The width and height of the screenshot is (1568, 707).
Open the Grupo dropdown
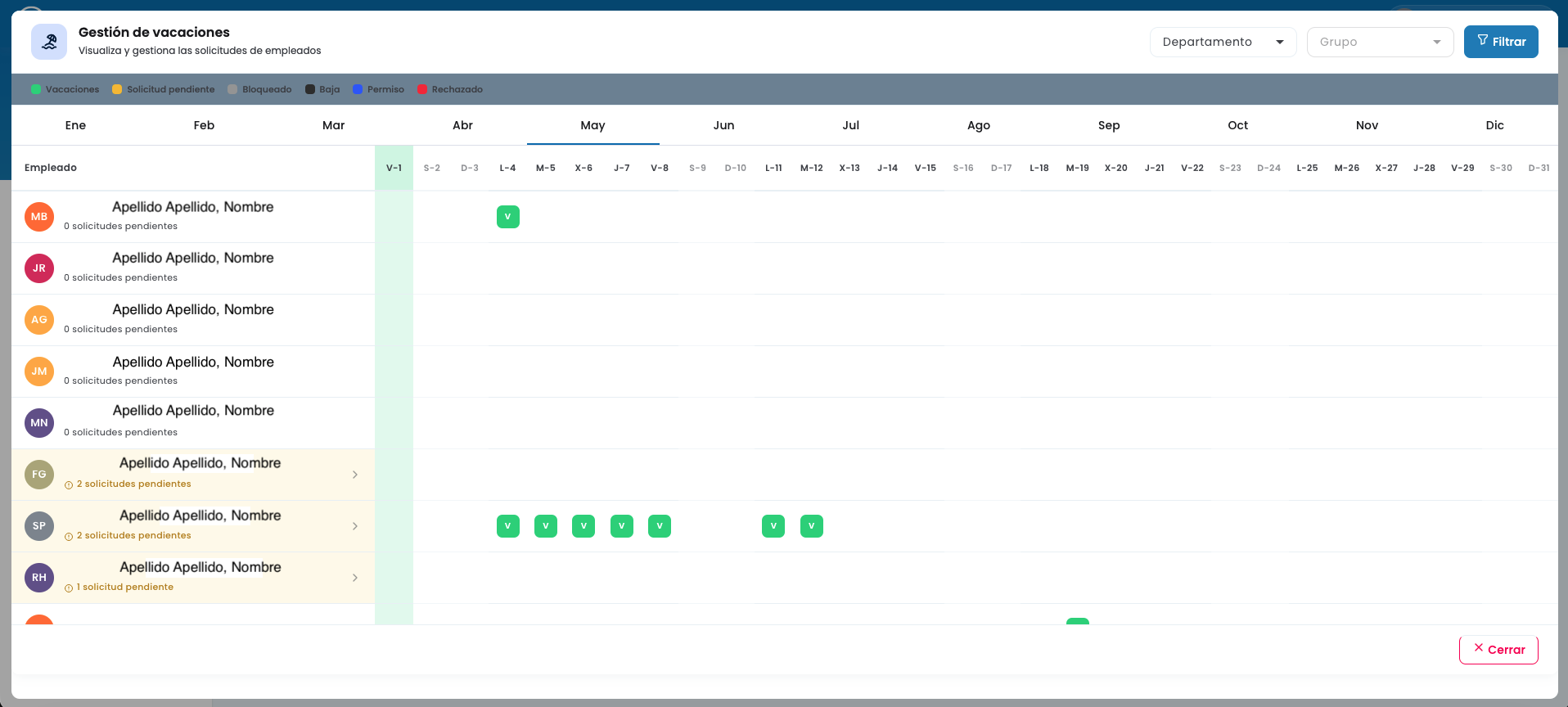[x=1380, y=42]
